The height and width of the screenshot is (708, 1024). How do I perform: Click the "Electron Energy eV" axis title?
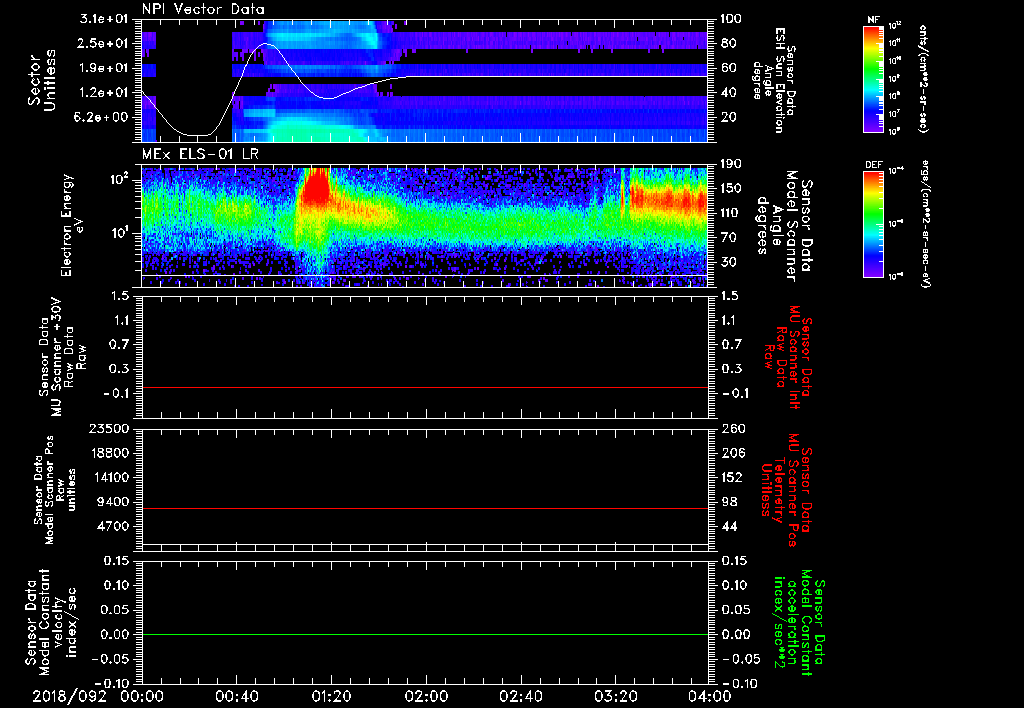pos(72,225)
